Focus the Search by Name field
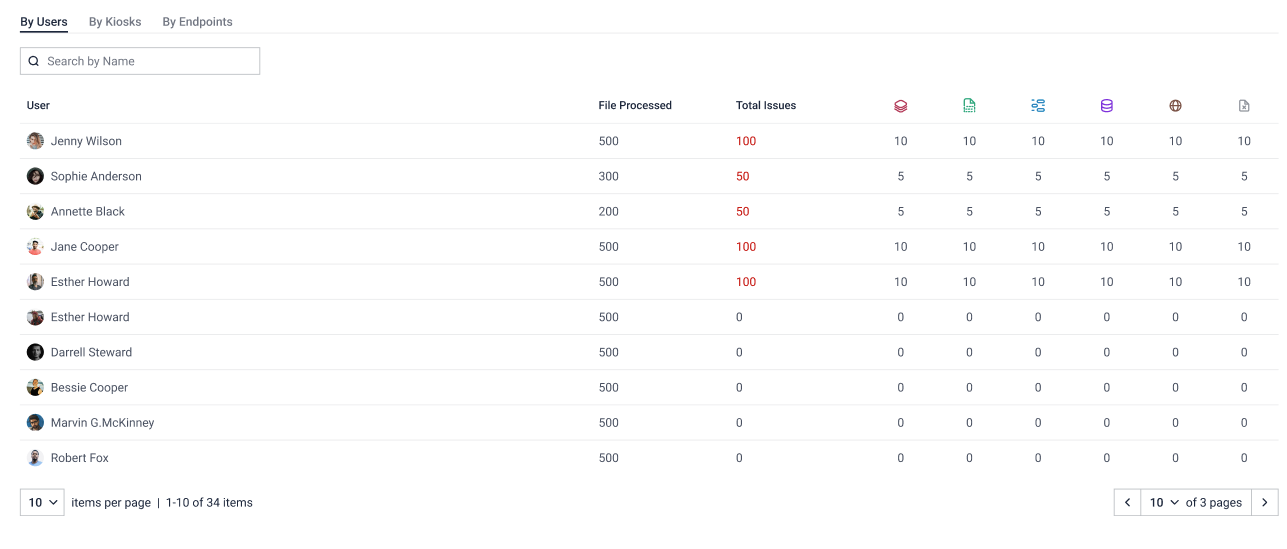The height and width of the screenshot is (549, 1287). 140,61
